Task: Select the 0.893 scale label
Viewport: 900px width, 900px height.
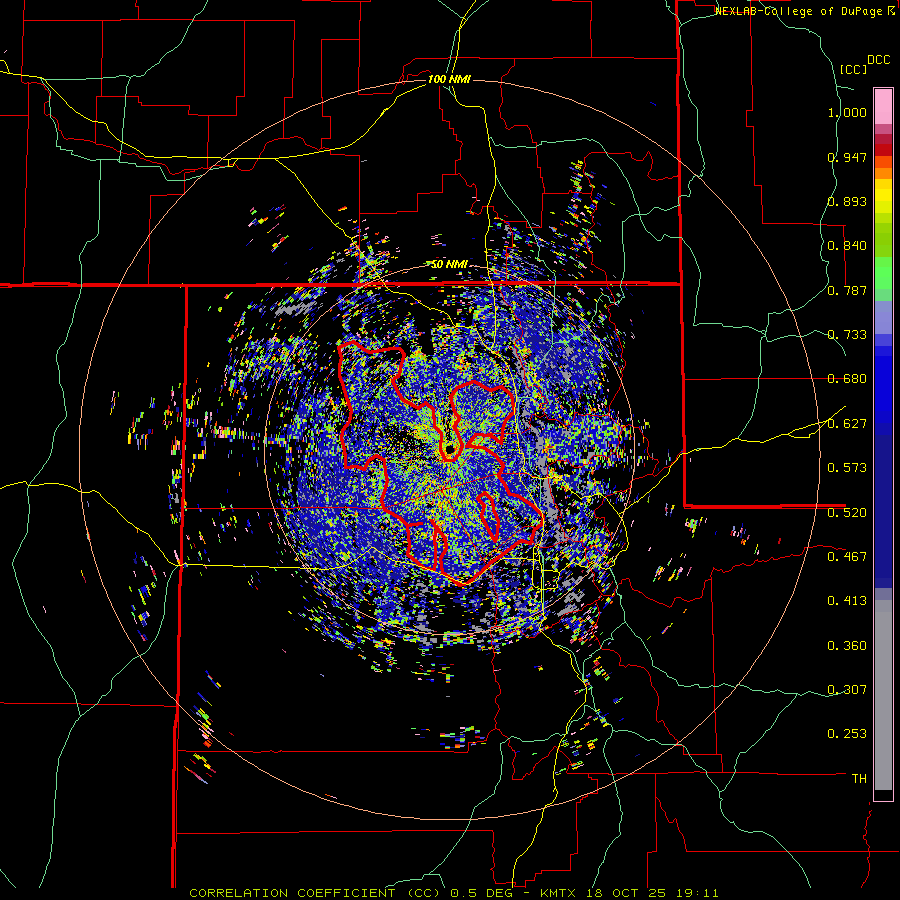Action: (x=847, y=201)
